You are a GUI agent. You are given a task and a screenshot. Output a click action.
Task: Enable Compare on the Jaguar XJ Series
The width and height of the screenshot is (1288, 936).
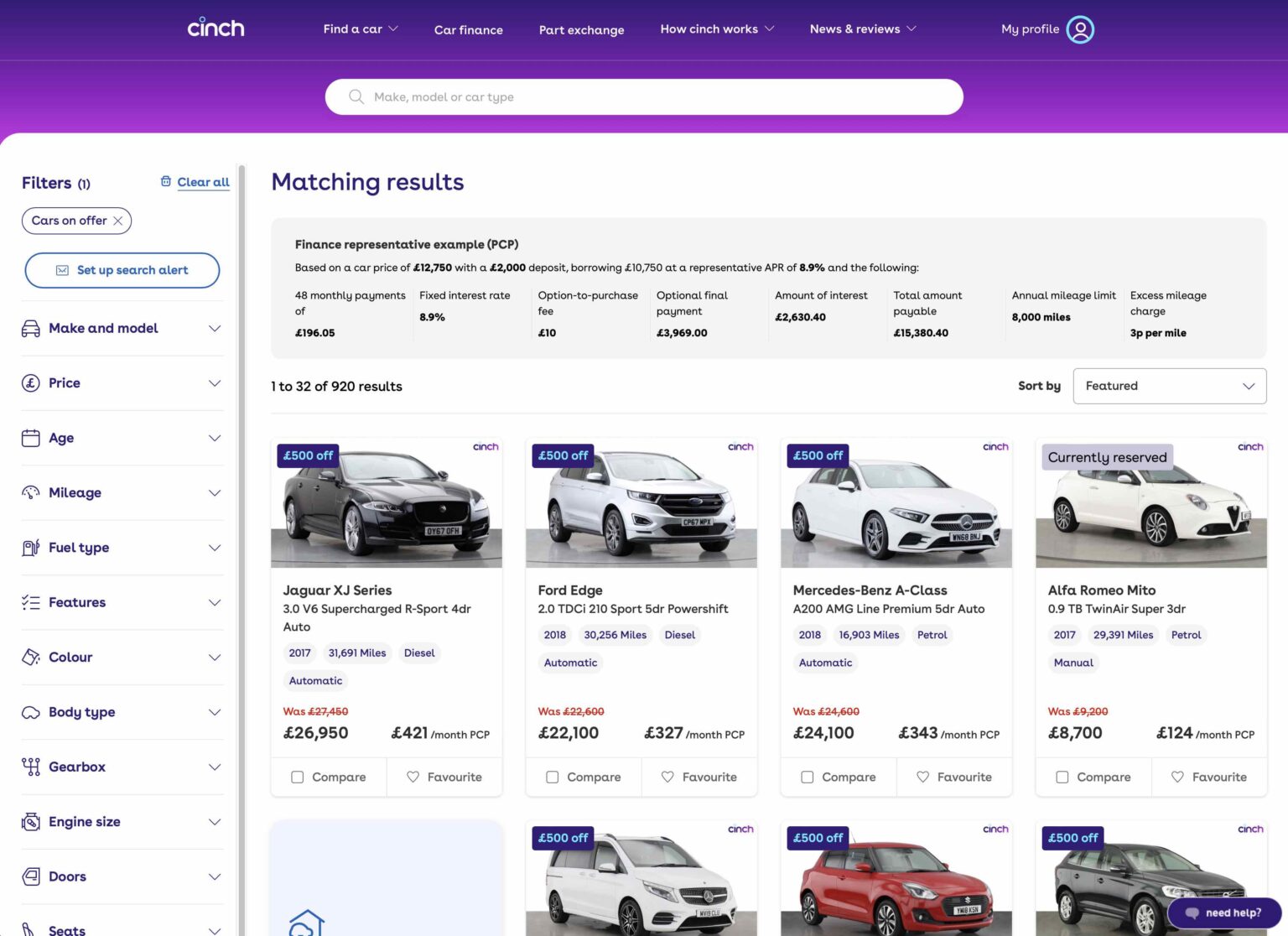click(x=298, y=777)
